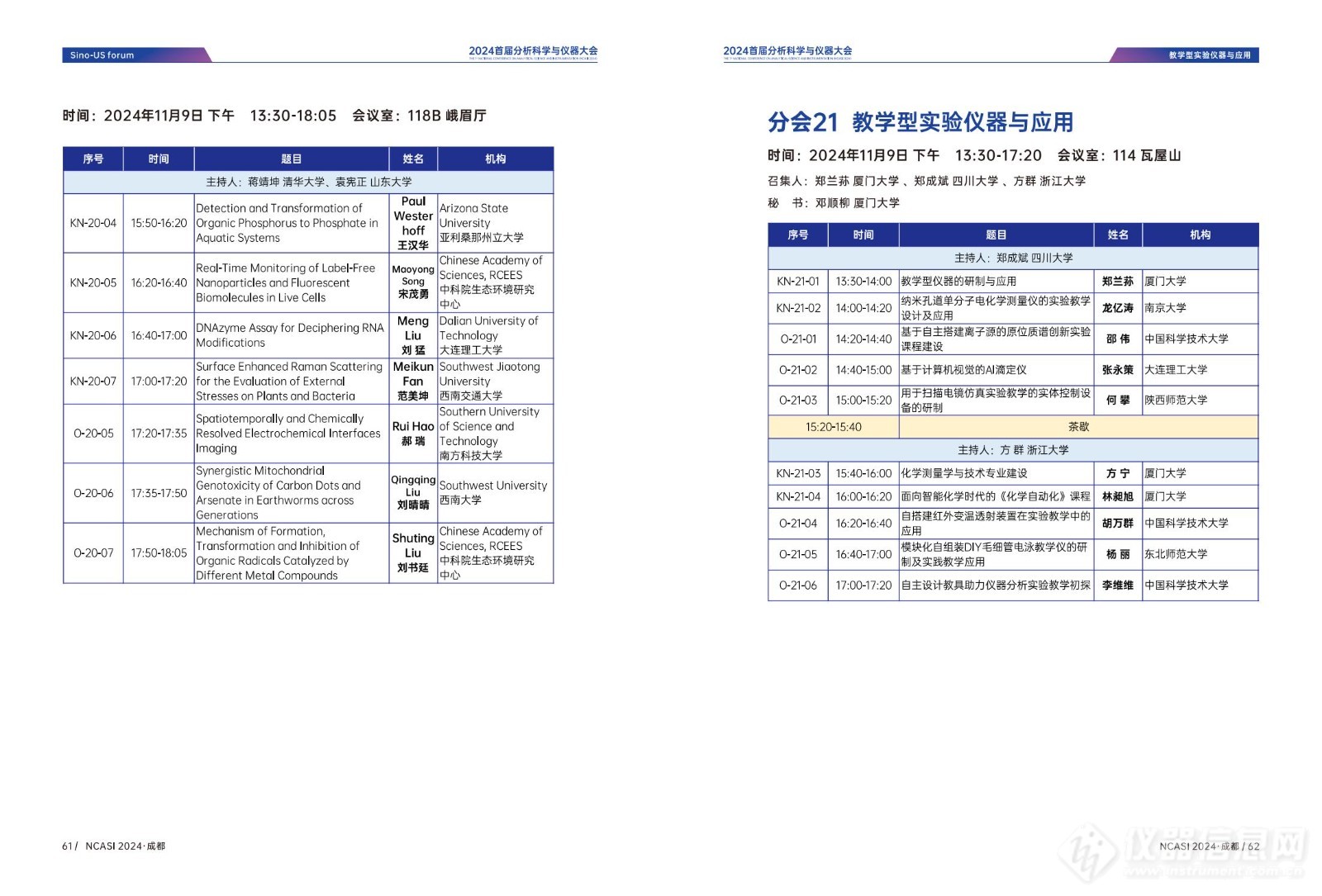
Task: Click the left table host row '主持人：蒋靖坤 清华大学'
Action: (308, 182)
